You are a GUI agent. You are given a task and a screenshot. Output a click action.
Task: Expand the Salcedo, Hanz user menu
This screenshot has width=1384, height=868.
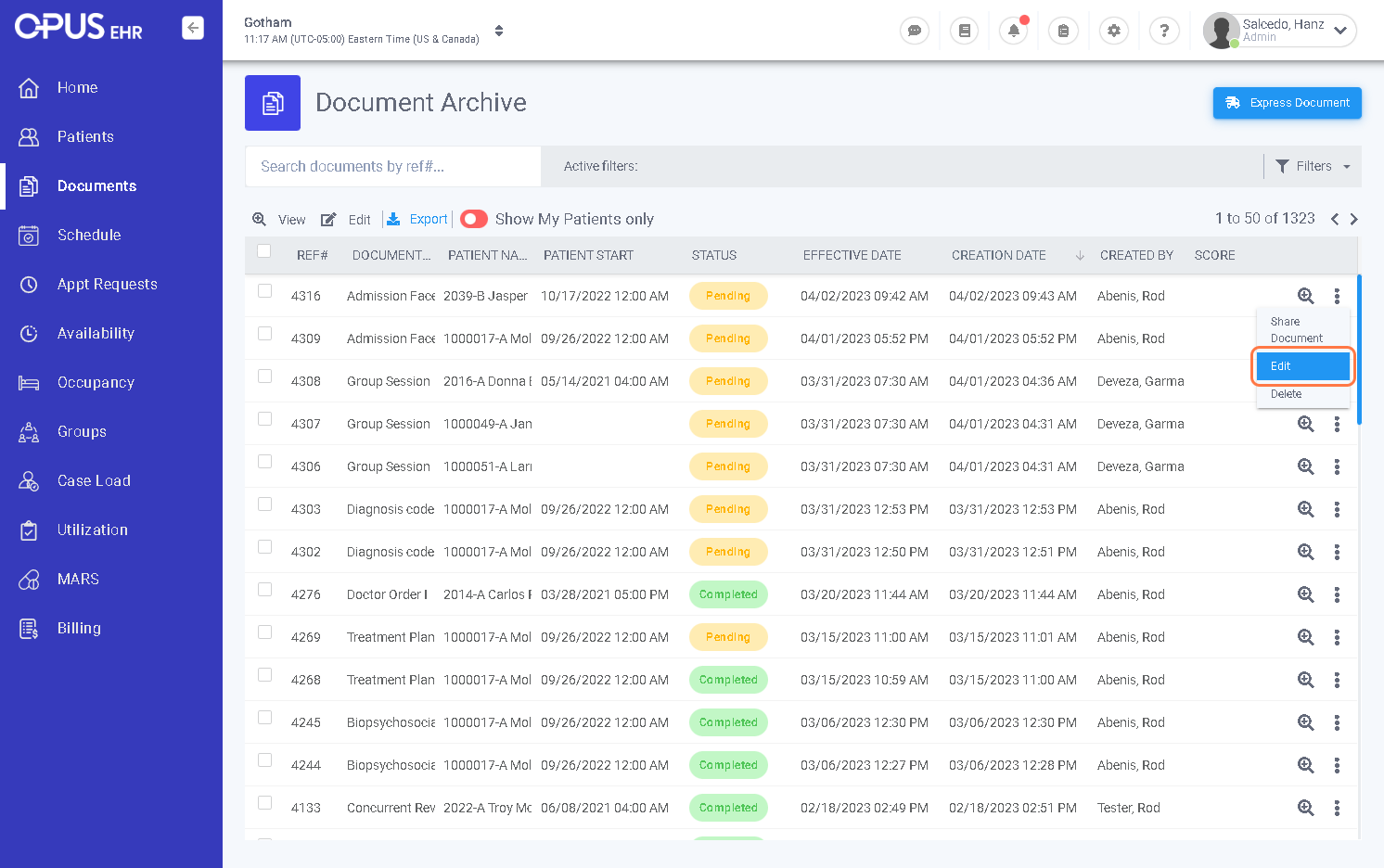tap(1339, 31)
